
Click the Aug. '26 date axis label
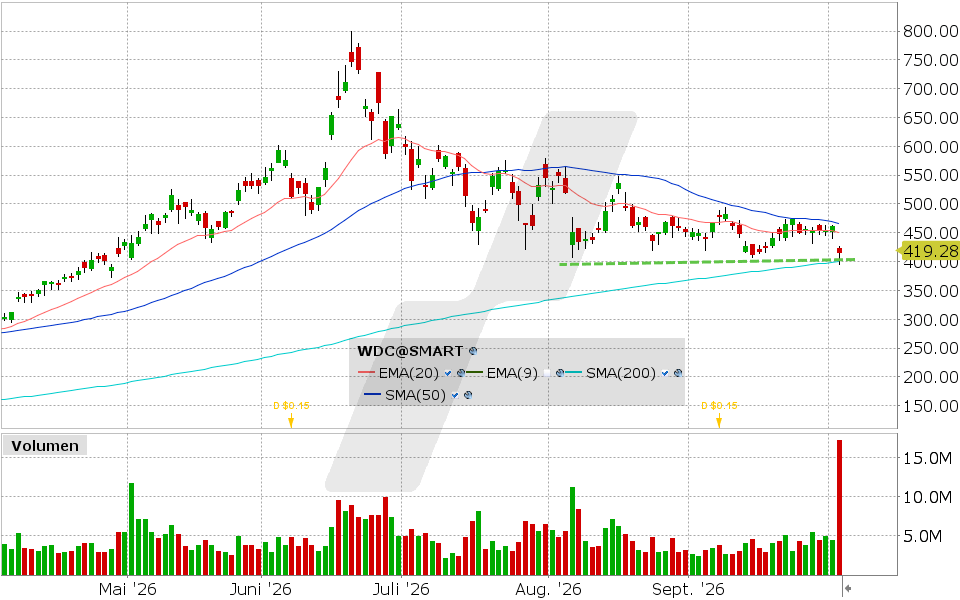[x=548, y=590]
